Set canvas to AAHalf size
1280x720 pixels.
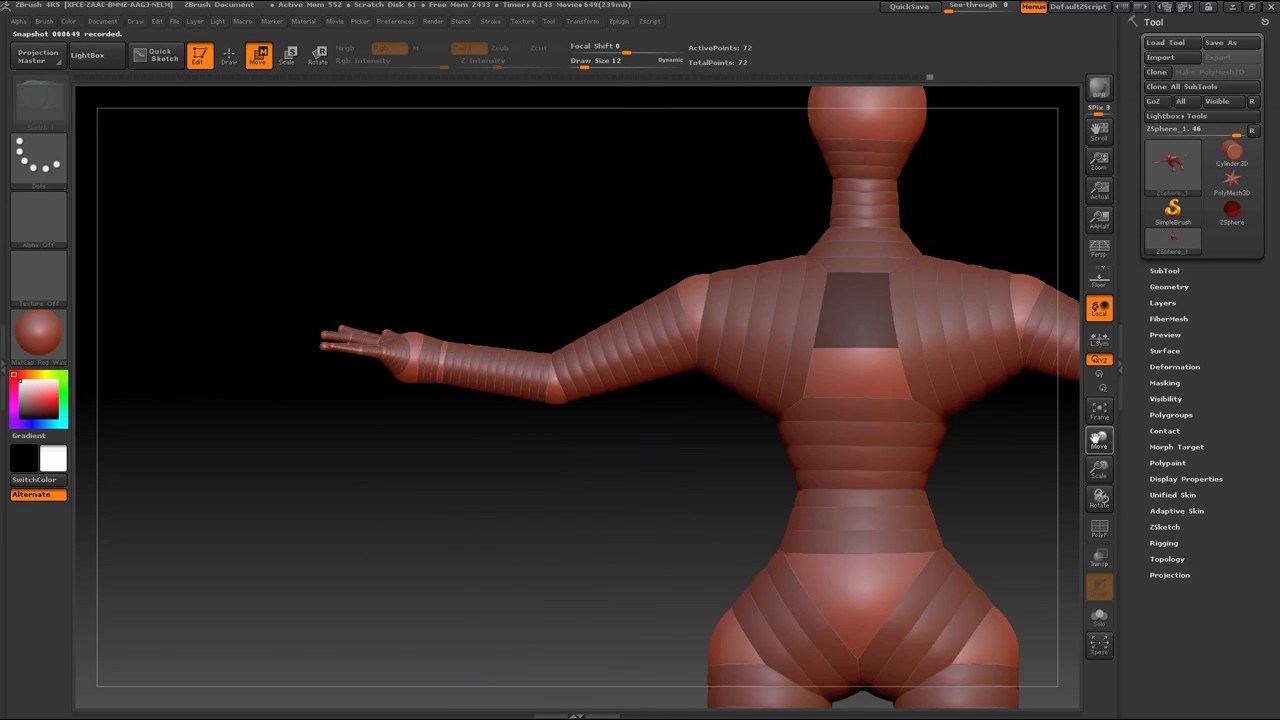tap(1099, 220)
